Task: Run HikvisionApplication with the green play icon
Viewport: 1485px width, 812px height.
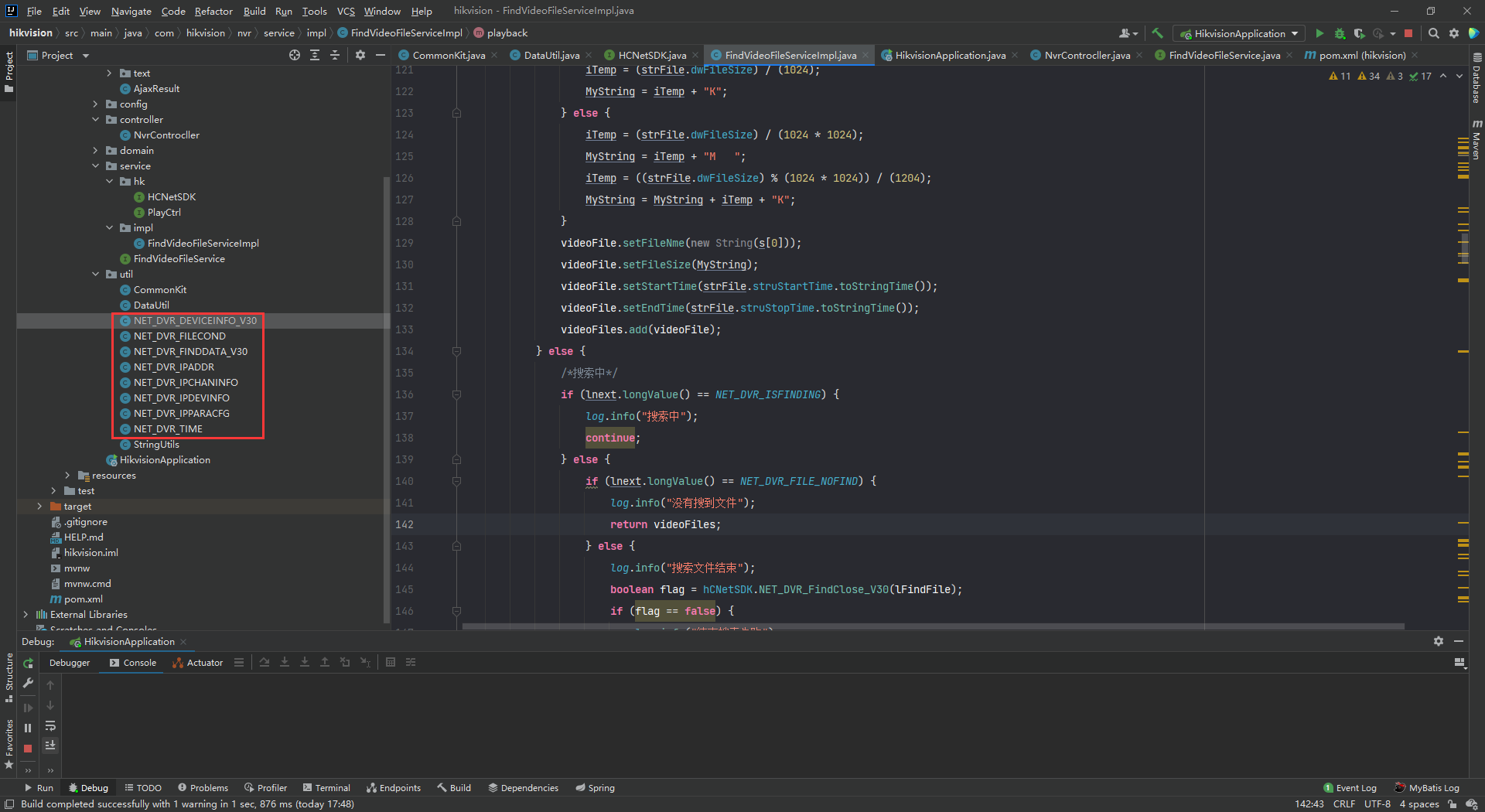Action: (x=1319, y=33)
